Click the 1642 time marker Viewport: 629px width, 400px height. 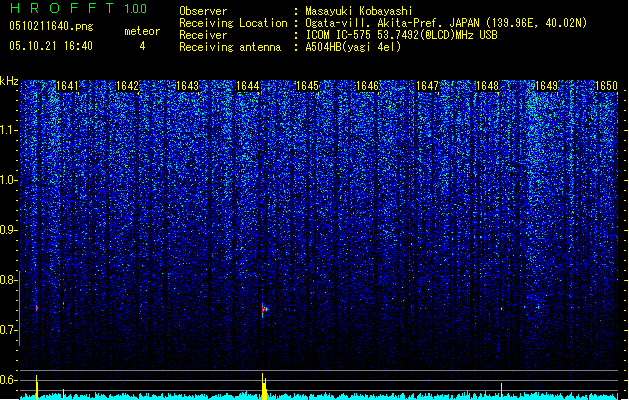tap(127, 86)
